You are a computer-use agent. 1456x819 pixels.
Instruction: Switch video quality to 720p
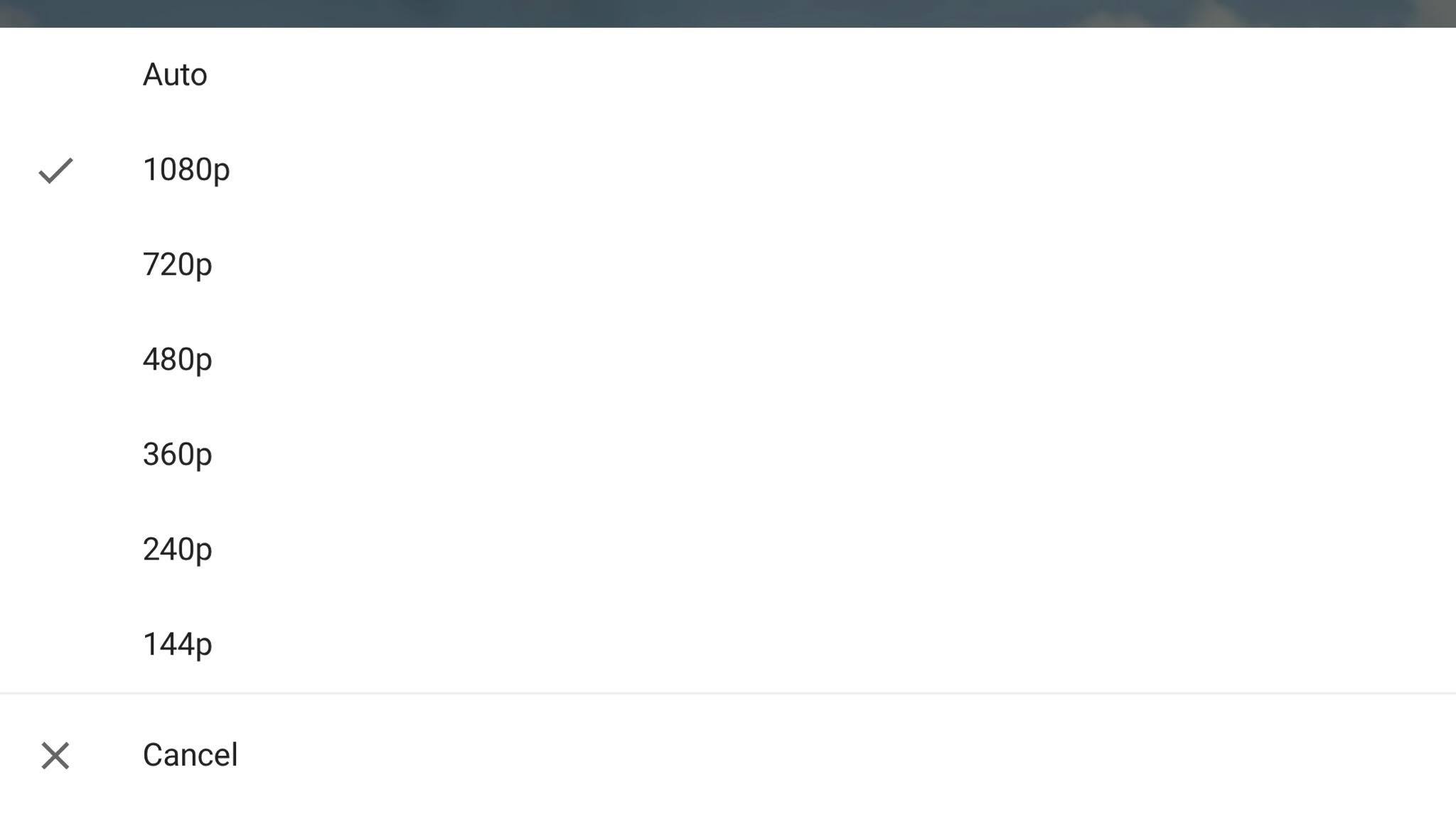tap(728, 264)
